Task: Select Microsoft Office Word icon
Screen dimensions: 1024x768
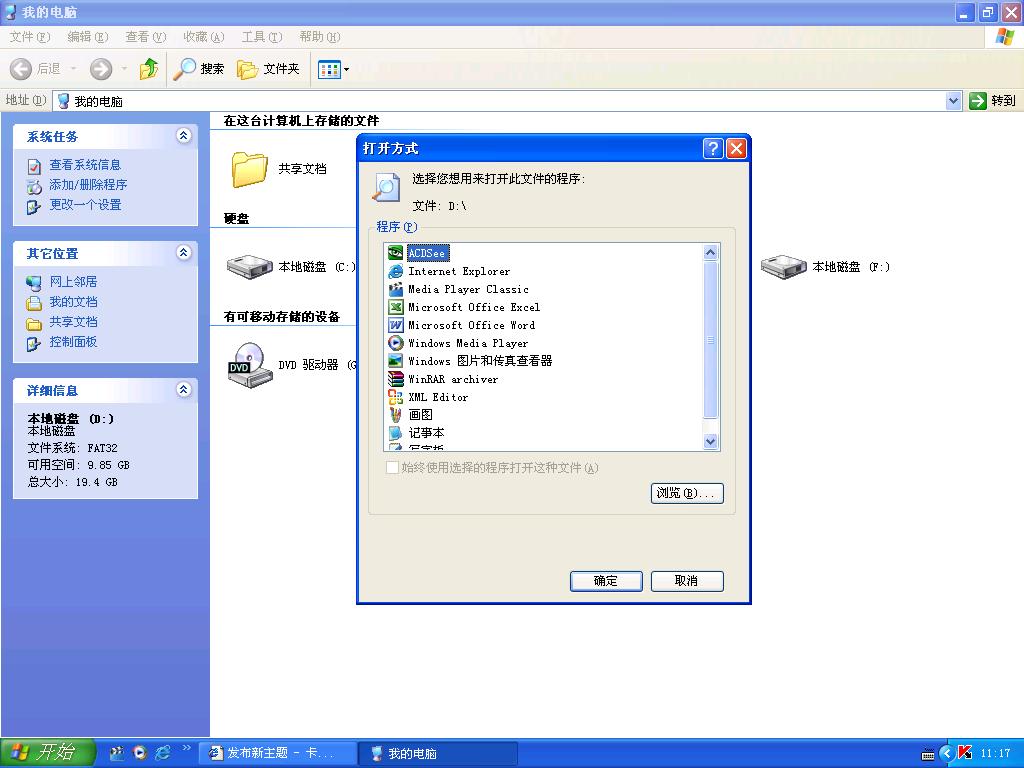Action: click(x=395, y=325)
